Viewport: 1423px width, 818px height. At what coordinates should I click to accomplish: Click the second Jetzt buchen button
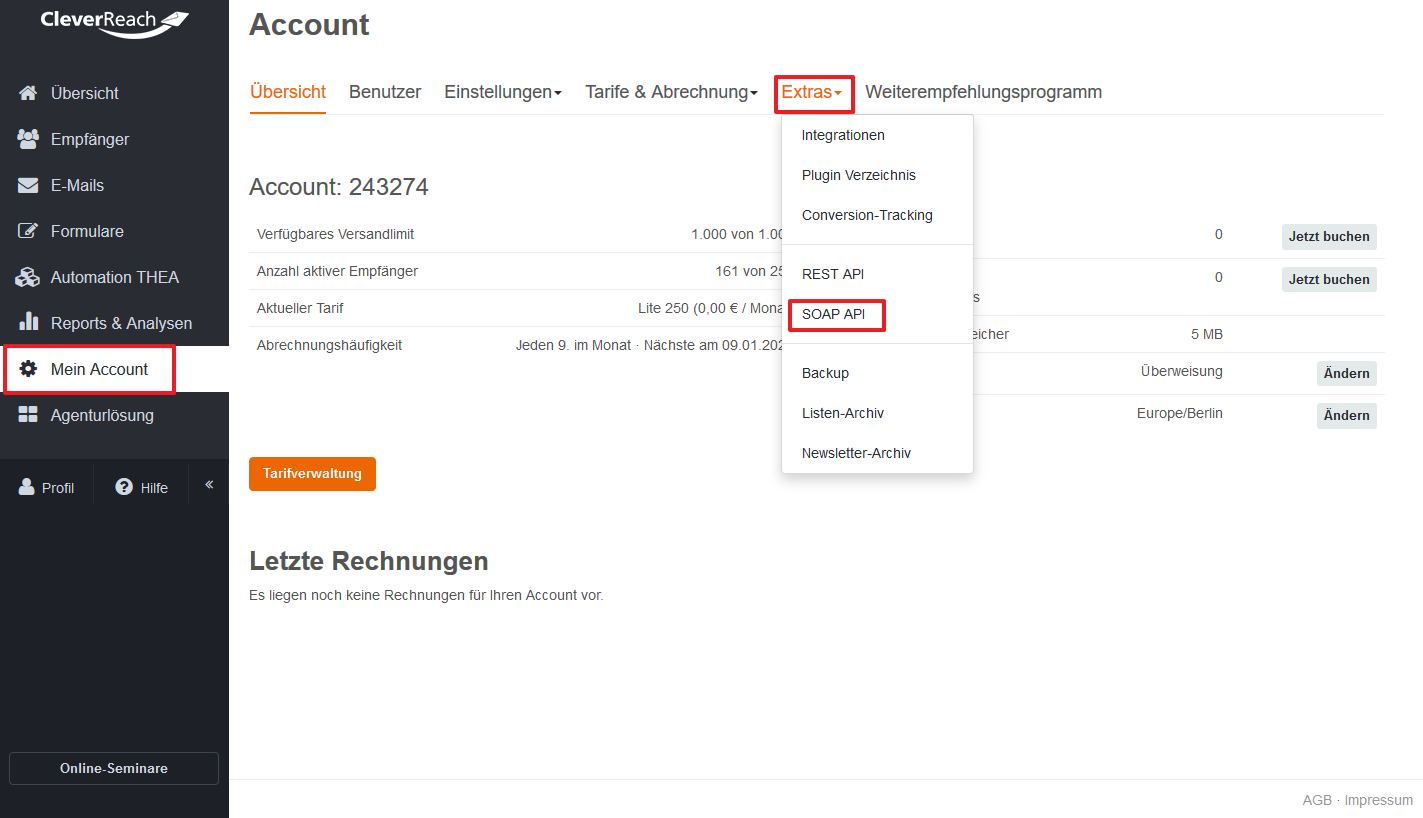coord(1329,279)
